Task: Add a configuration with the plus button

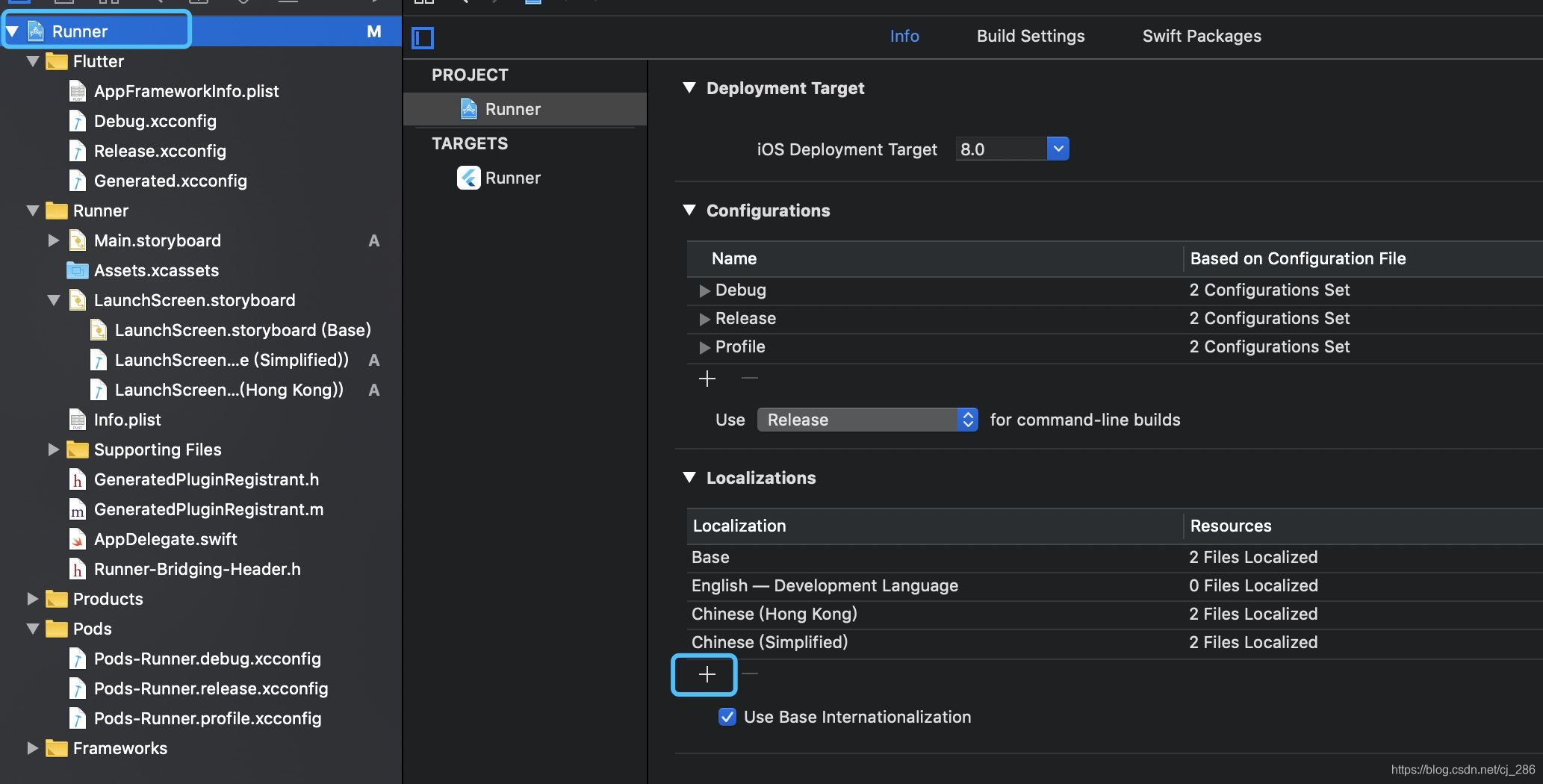Action: click(707, 379)
